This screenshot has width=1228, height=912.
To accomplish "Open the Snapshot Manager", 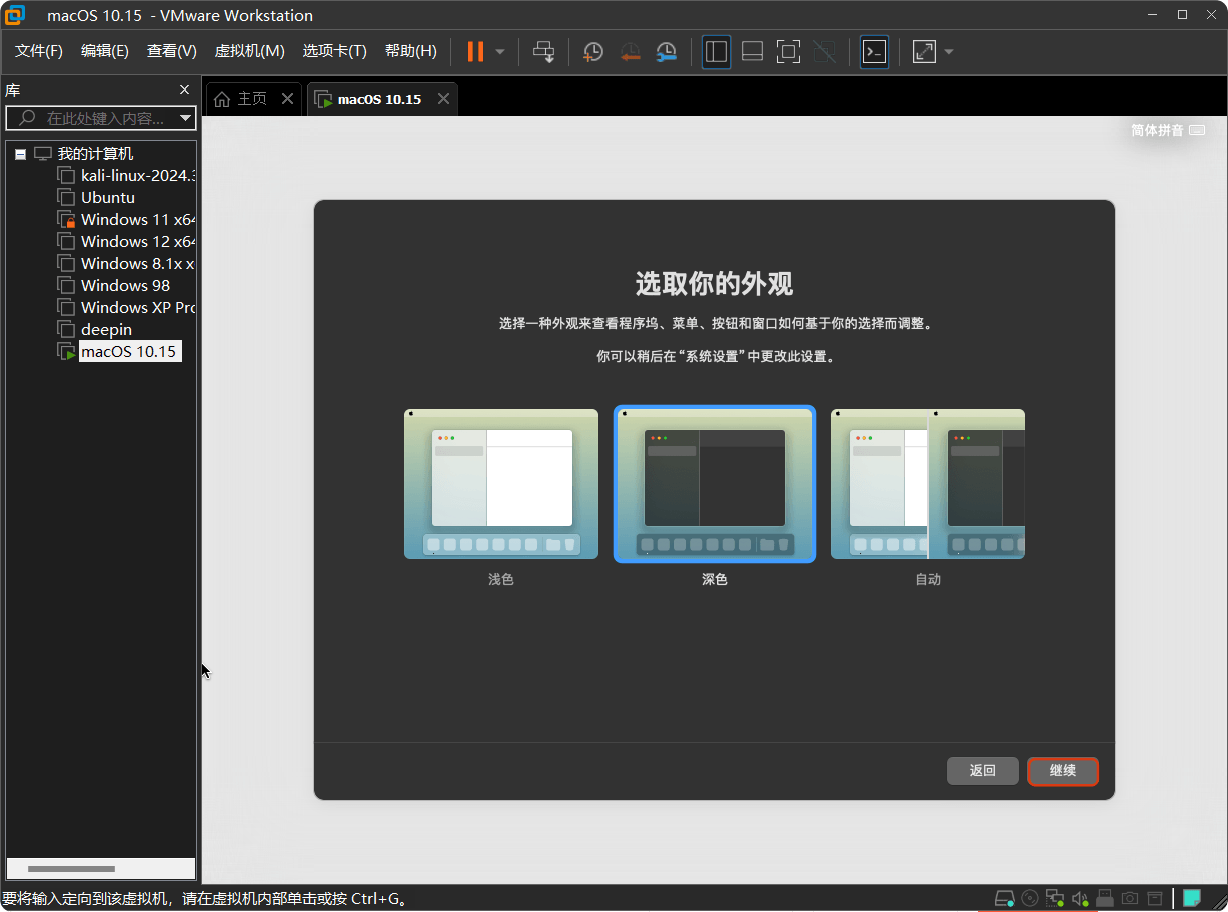I will [x=666, y=51].
